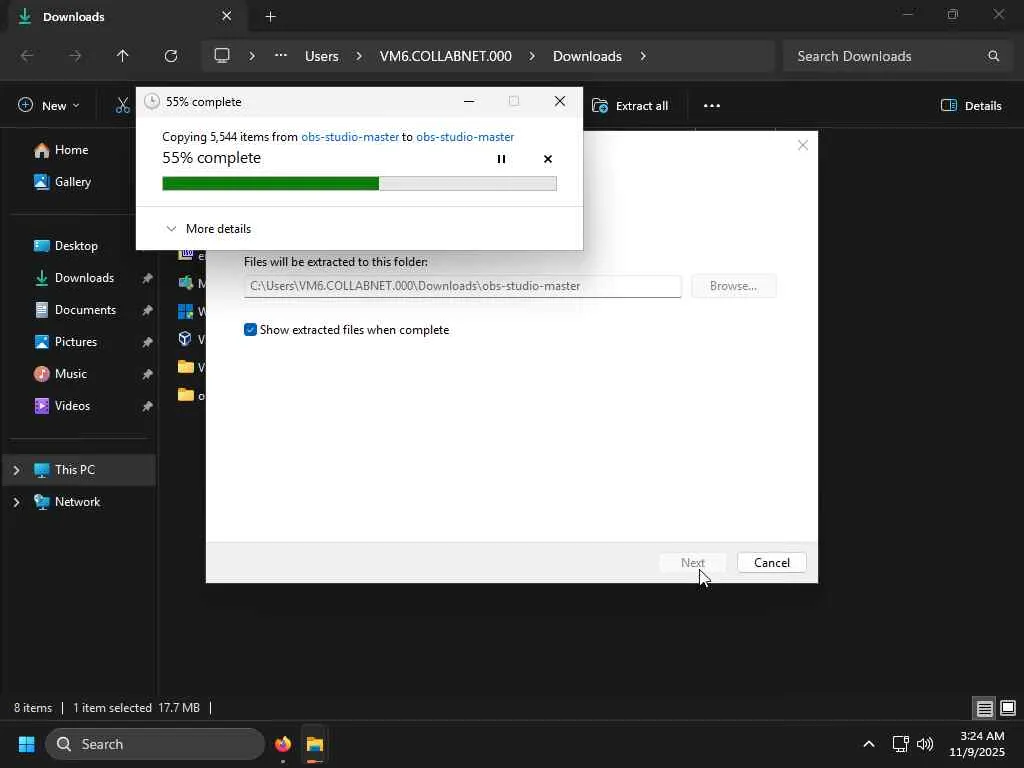Click the search magnifier icon

click(993, 56)
